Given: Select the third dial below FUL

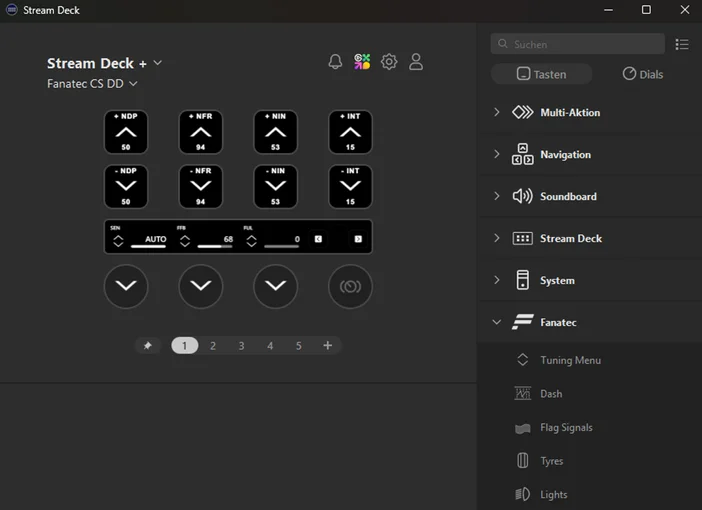Looking at the screenshot, I should click(275, 287).
